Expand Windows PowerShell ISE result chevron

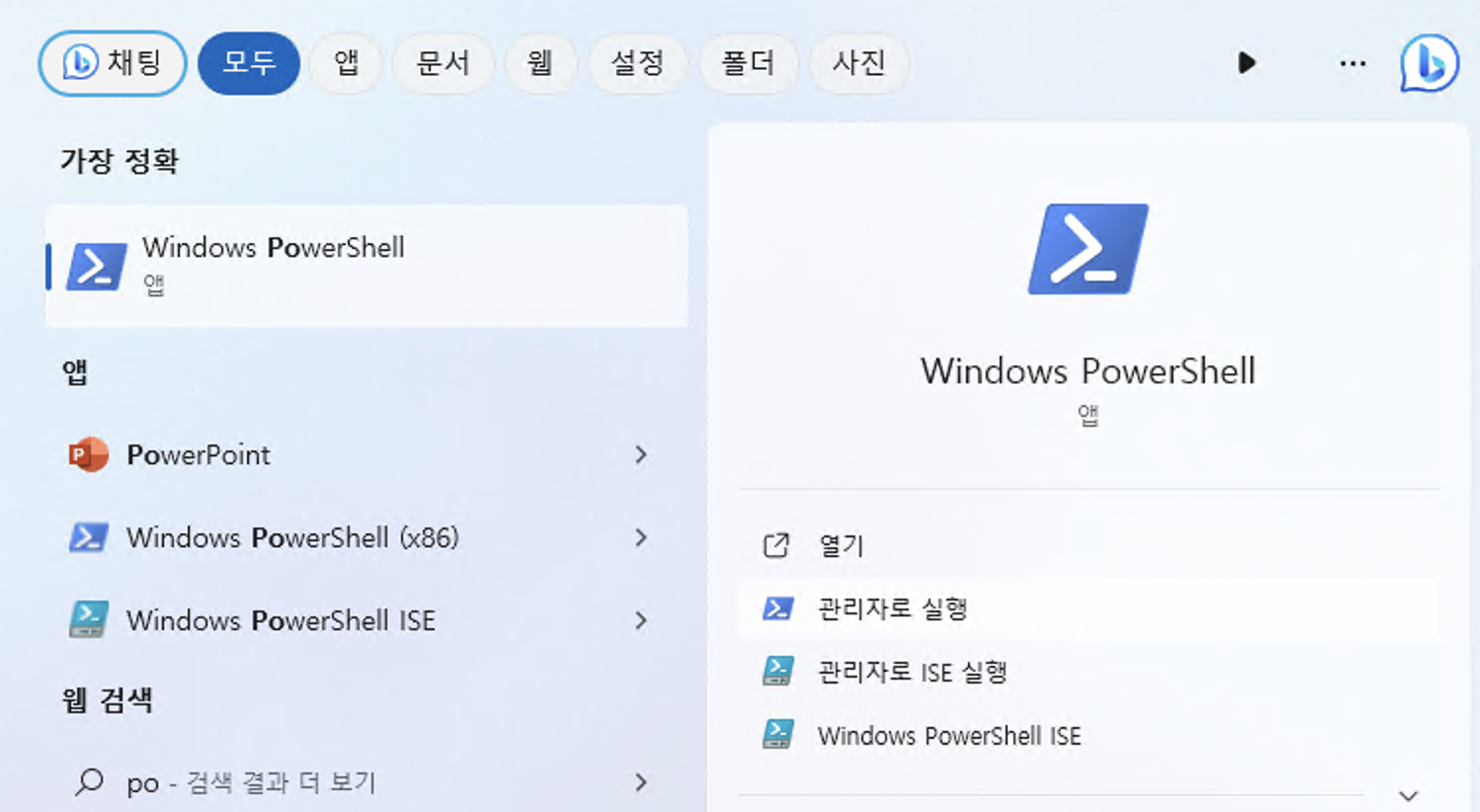(641, 620)
